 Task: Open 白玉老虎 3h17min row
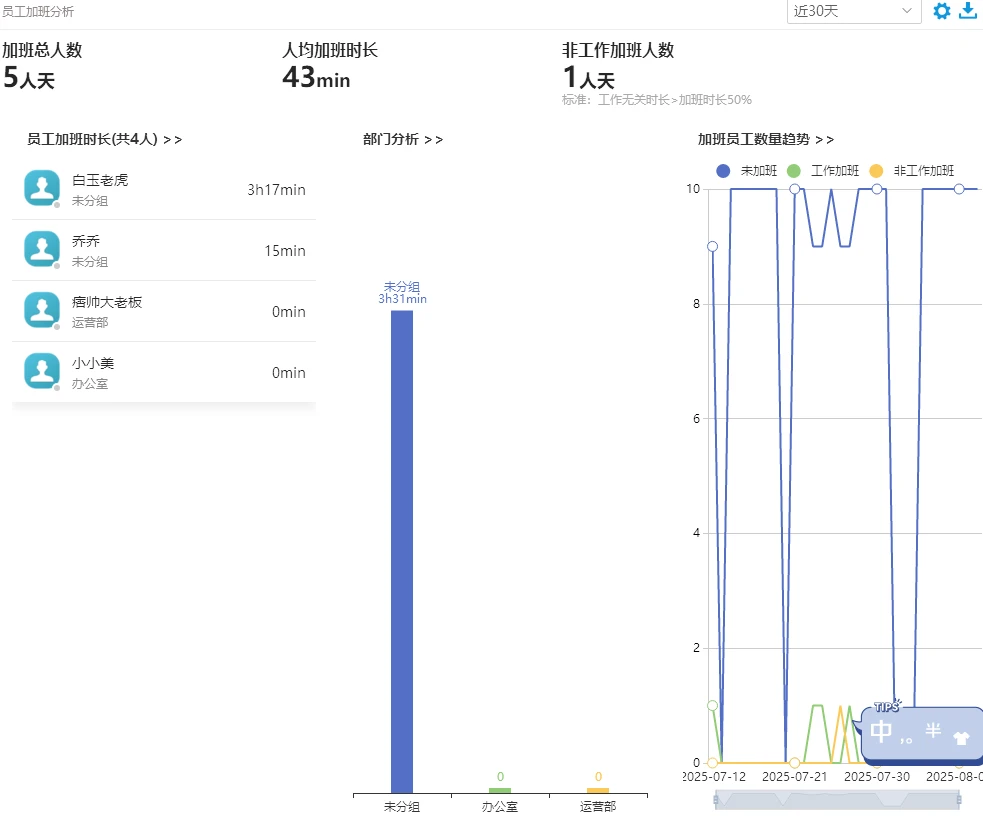point(164,189)
